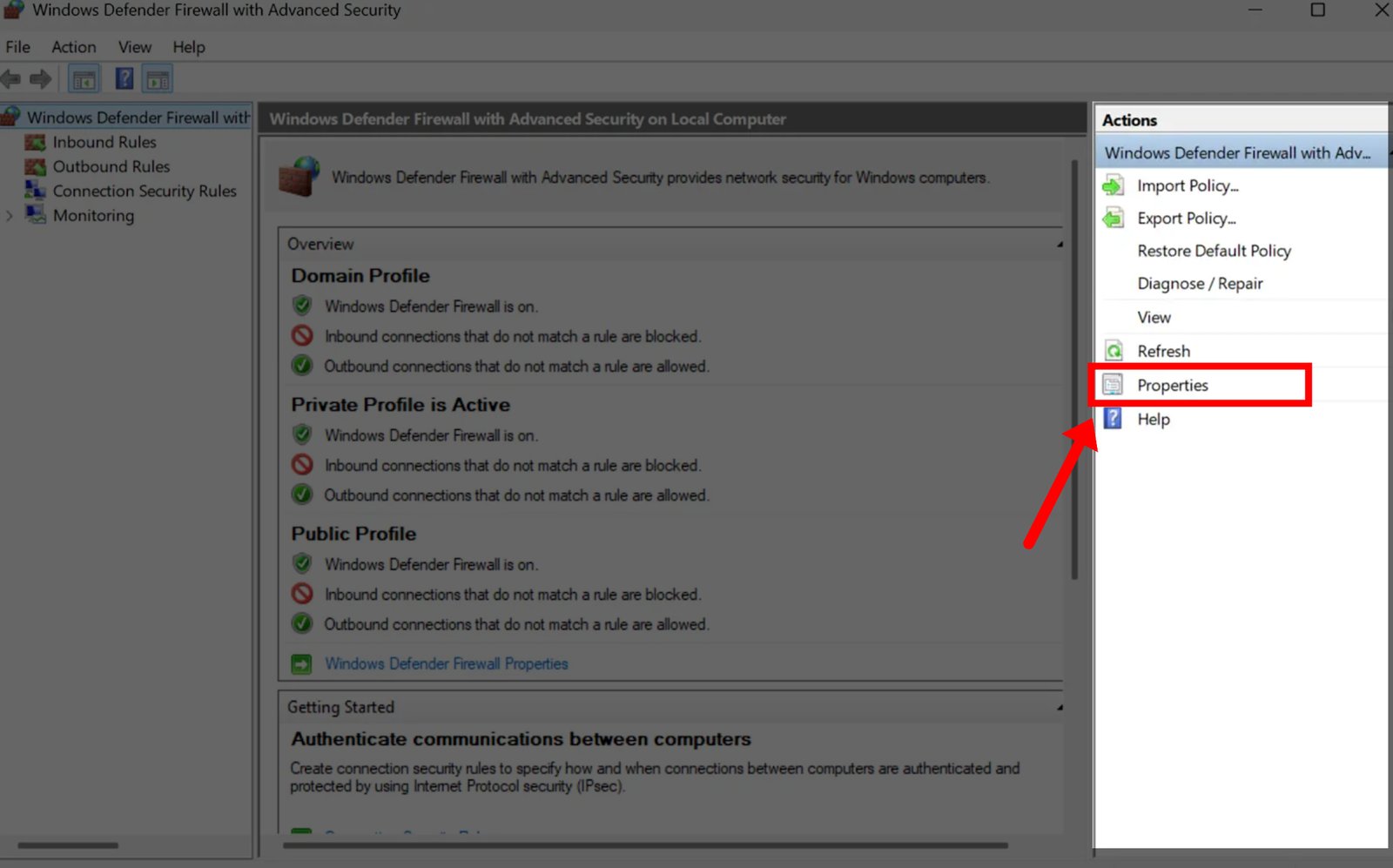Click the blue Help toolbar icon
The width and height of the screenshot is (1393, 868).
pos(124,78)
